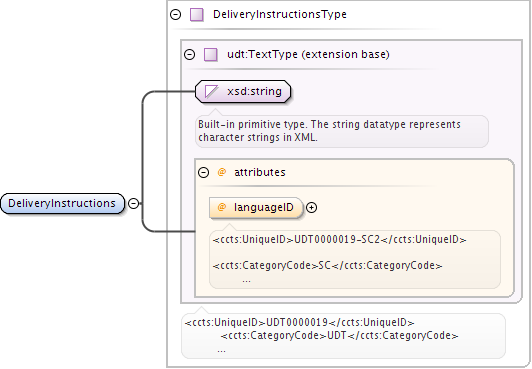Collapse the DeliveryInstructions element children

134,203
